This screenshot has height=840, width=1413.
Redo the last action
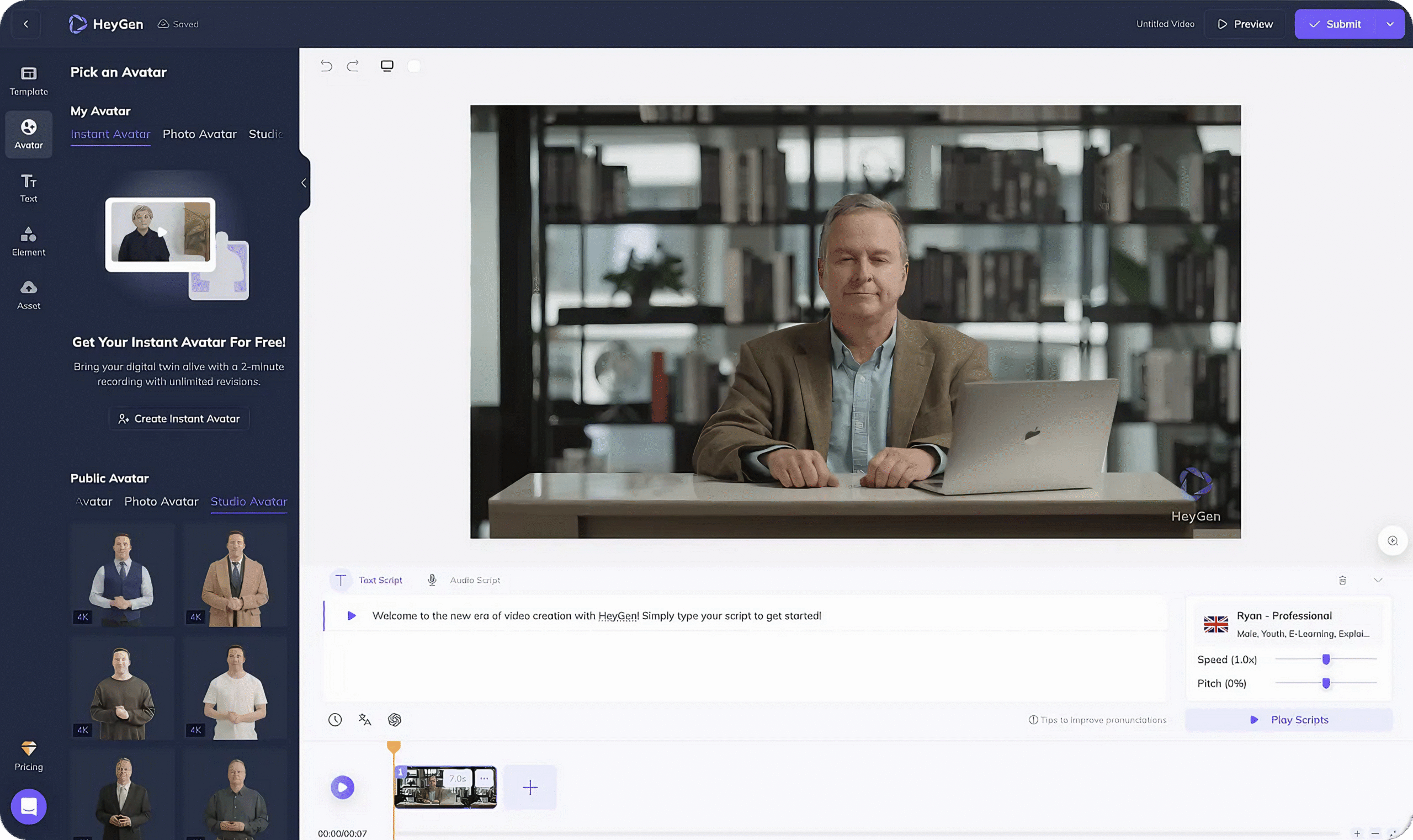(353, 66)
